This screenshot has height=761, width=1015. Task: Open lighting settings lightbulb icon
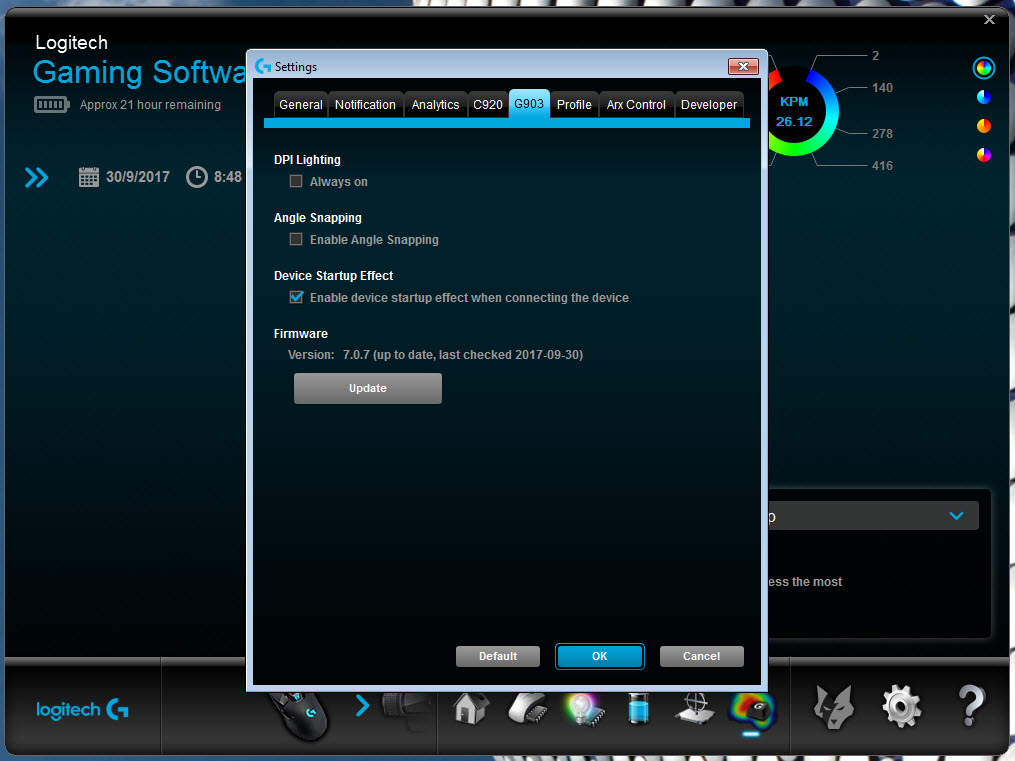(585, 709)
